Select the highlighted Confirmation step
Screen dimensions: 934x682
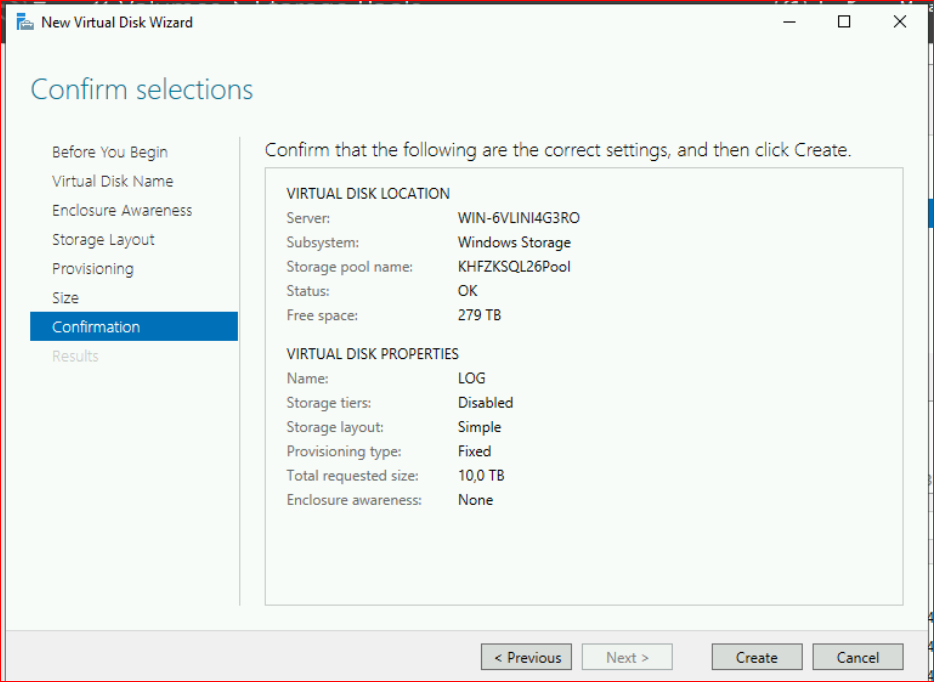point(96,327)
